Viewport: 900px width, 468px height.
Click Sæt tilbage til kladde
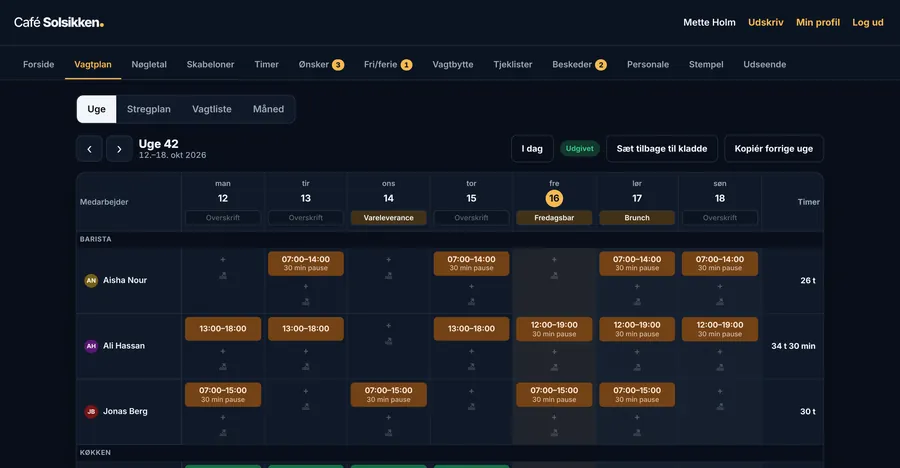[x=662, y=149]
